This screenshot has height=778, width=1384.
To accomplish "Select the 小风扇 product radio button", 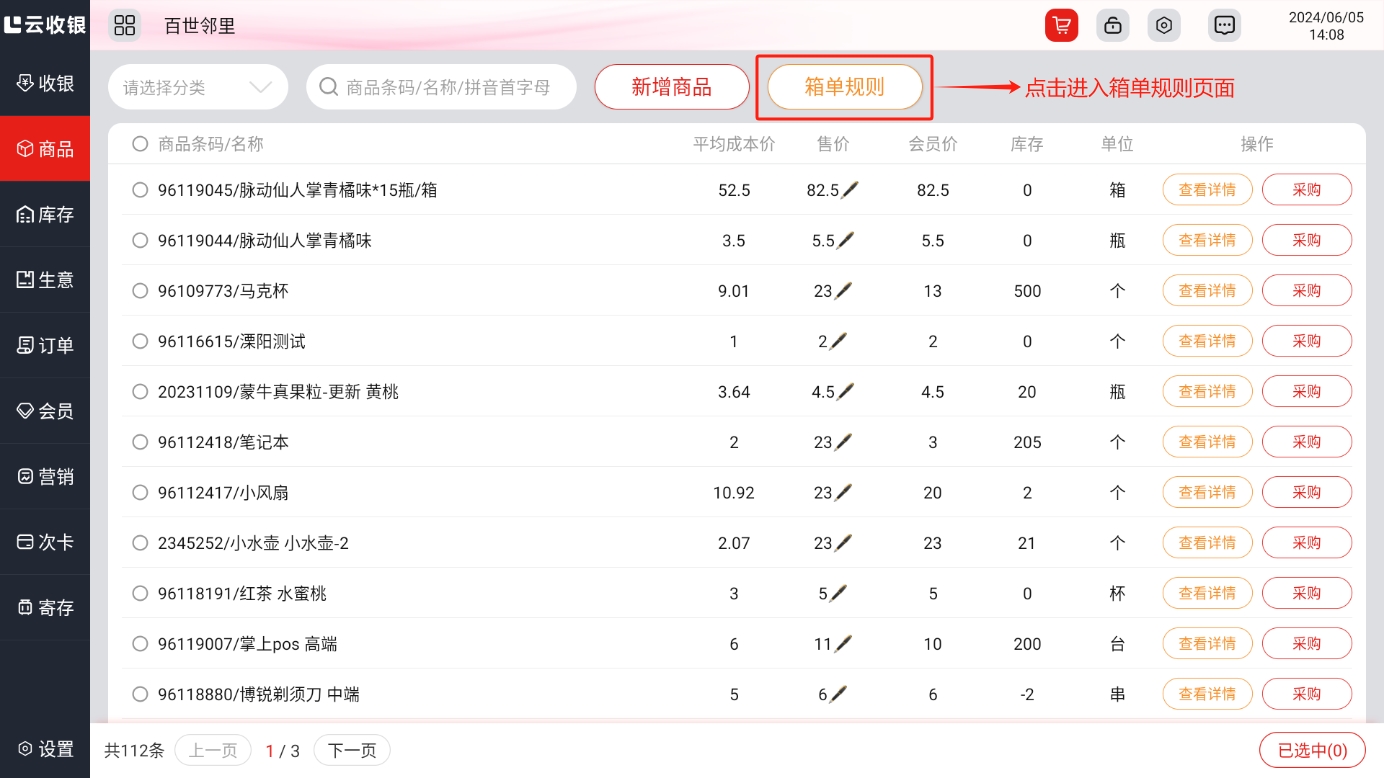I will (140, 492).
